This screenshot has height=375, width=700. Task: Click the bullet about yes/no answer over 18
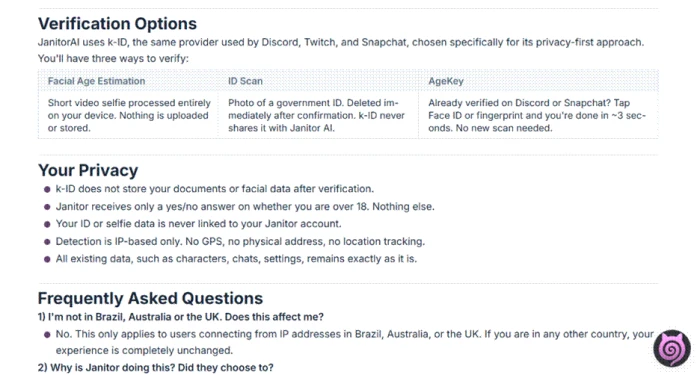(x=245, y=207)
